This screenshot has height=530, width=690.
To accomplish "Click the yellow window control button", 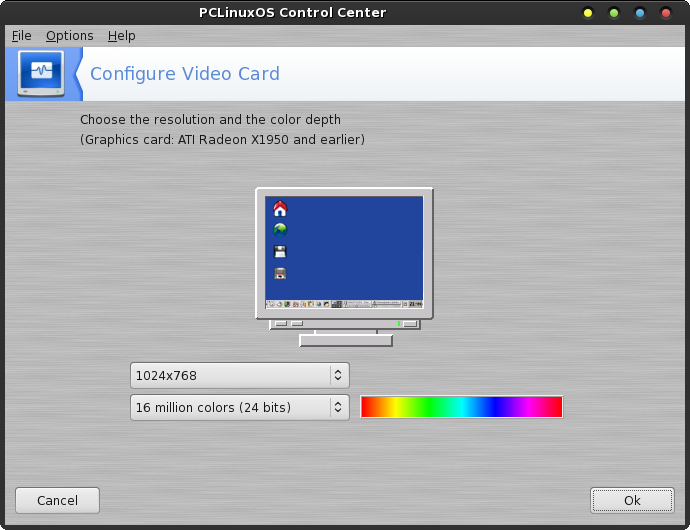I will 587,13.
